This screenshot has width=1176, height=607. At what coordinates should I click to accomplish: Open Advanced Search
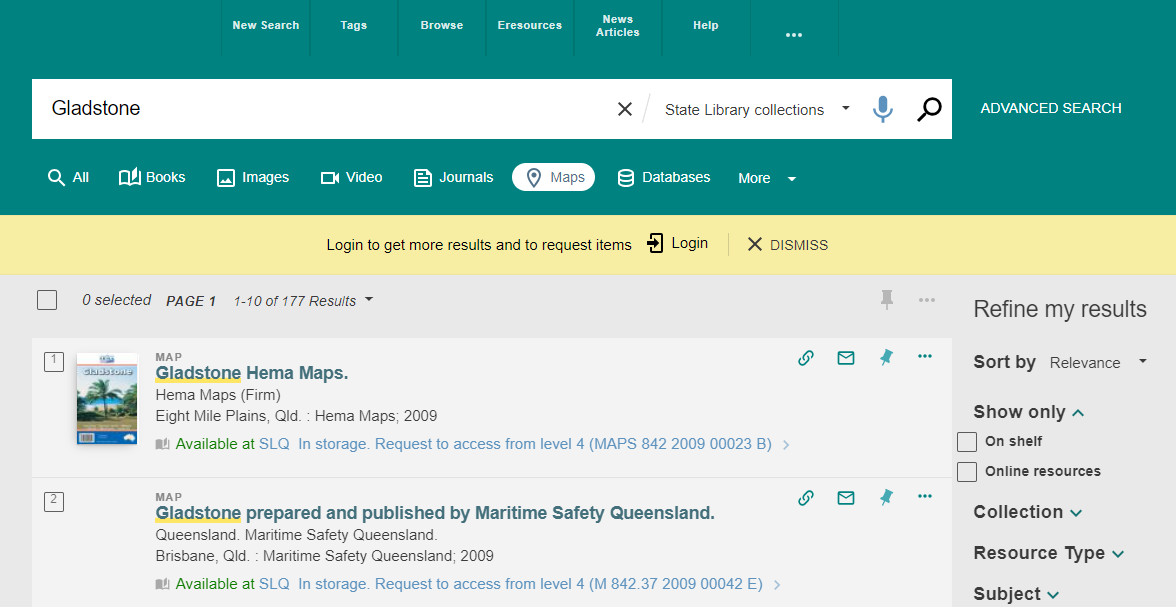[1051, 108]
